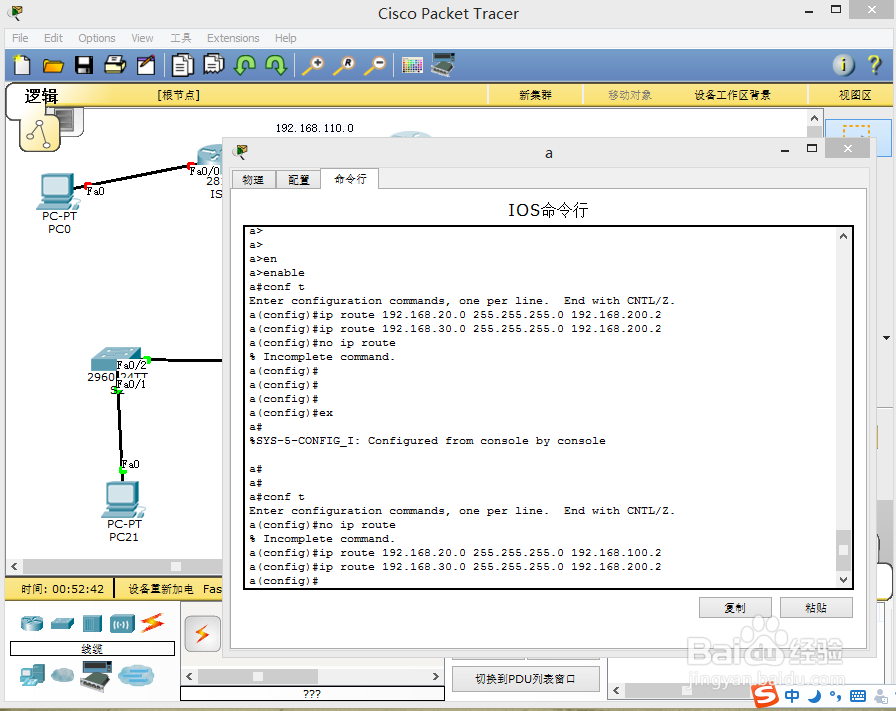Open the View menu

click(x=142, y=38)
